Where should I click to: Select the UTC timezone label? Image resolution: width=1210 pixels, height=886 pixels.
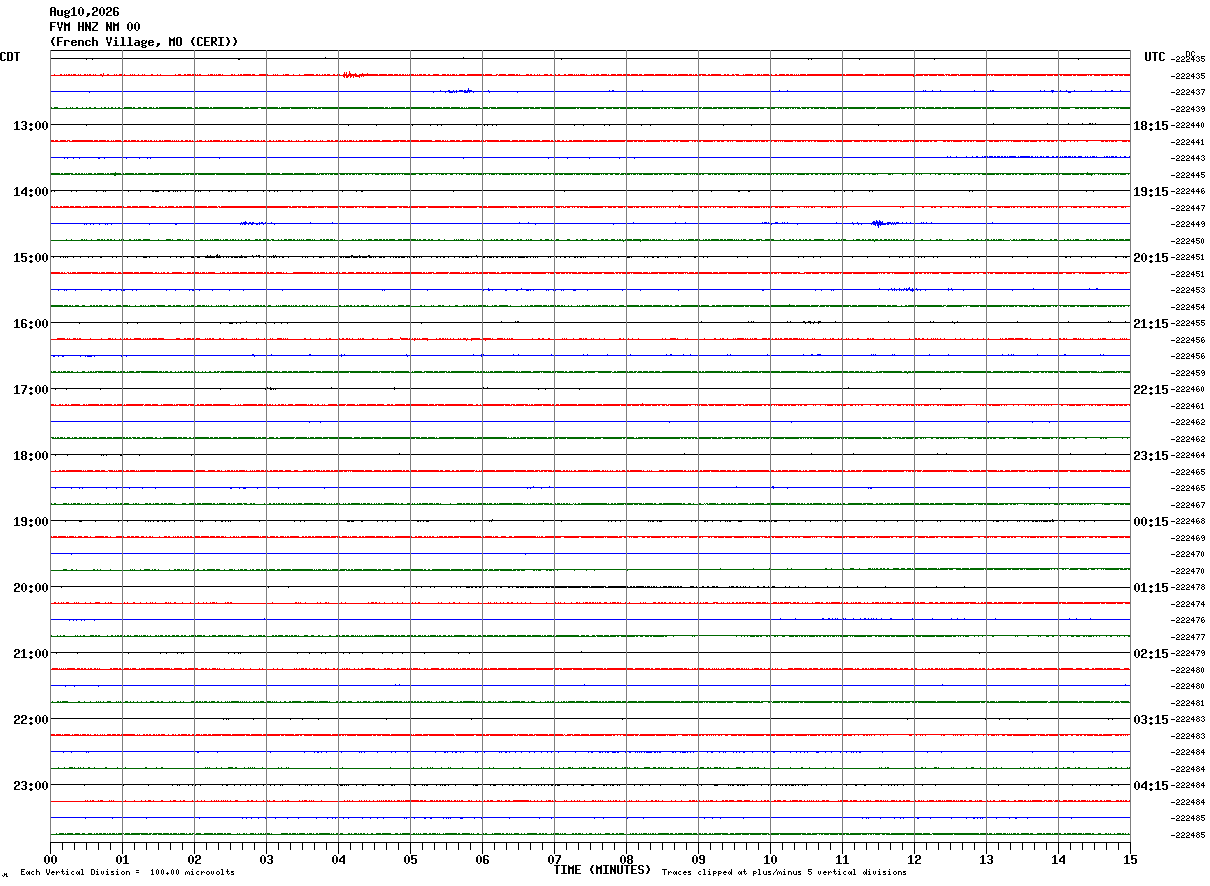coord(1155,57)
